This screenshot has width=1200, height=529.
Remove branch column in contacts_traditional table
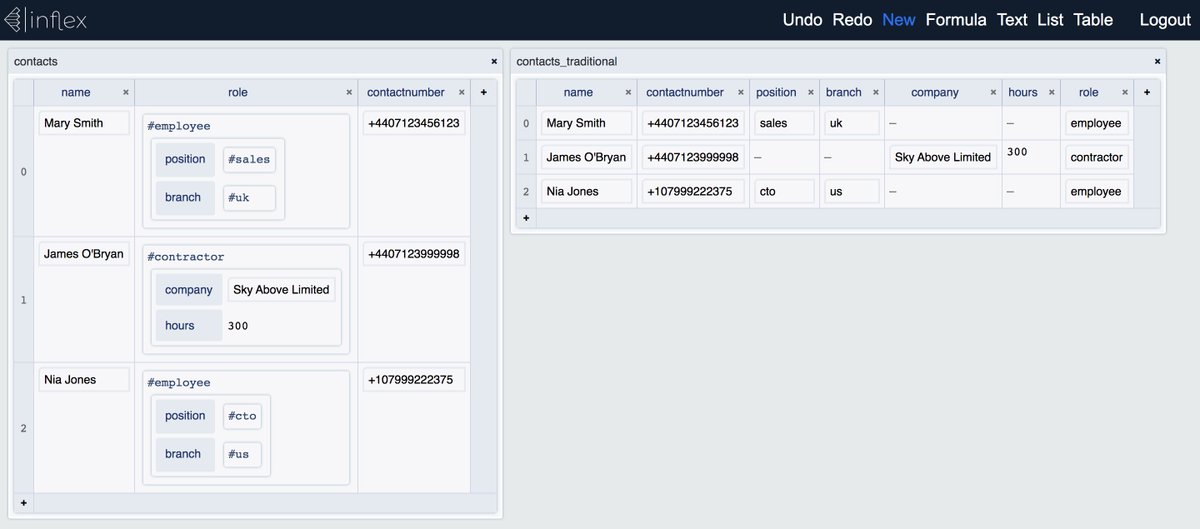pyautogui.click(x=876, y=92)
